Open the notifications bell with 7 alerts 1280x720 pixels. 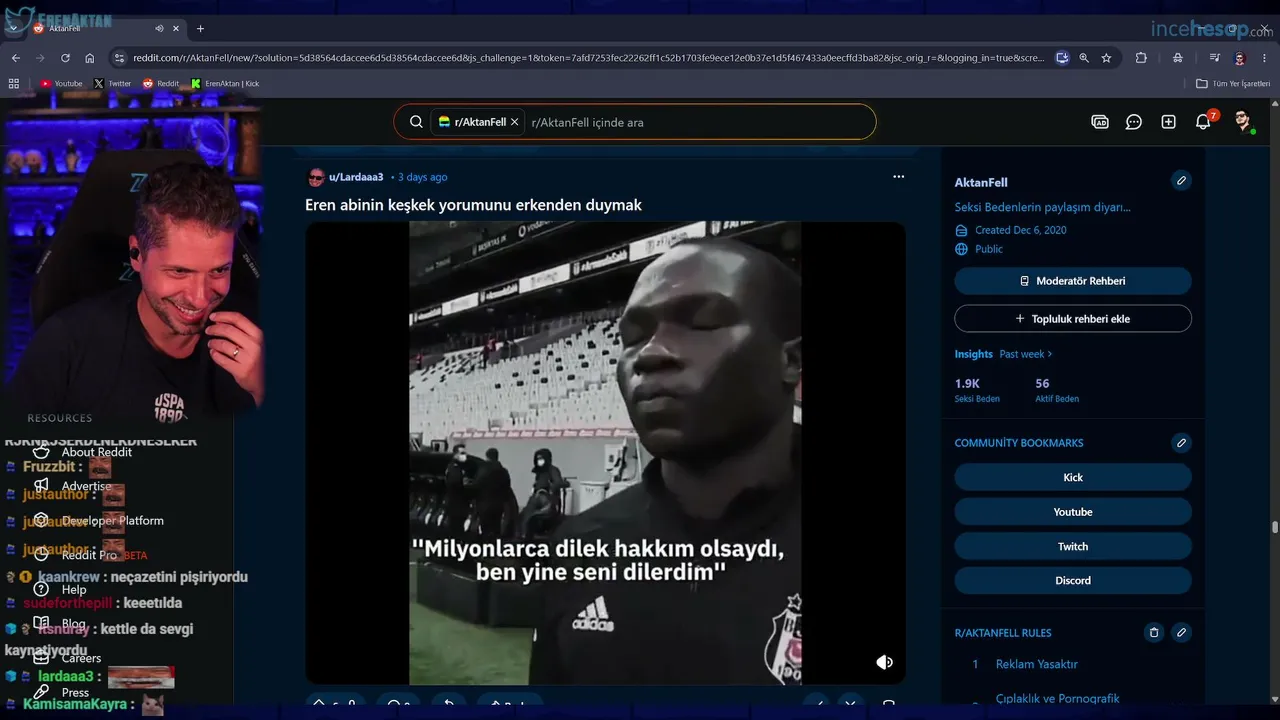click(1204, 122)
